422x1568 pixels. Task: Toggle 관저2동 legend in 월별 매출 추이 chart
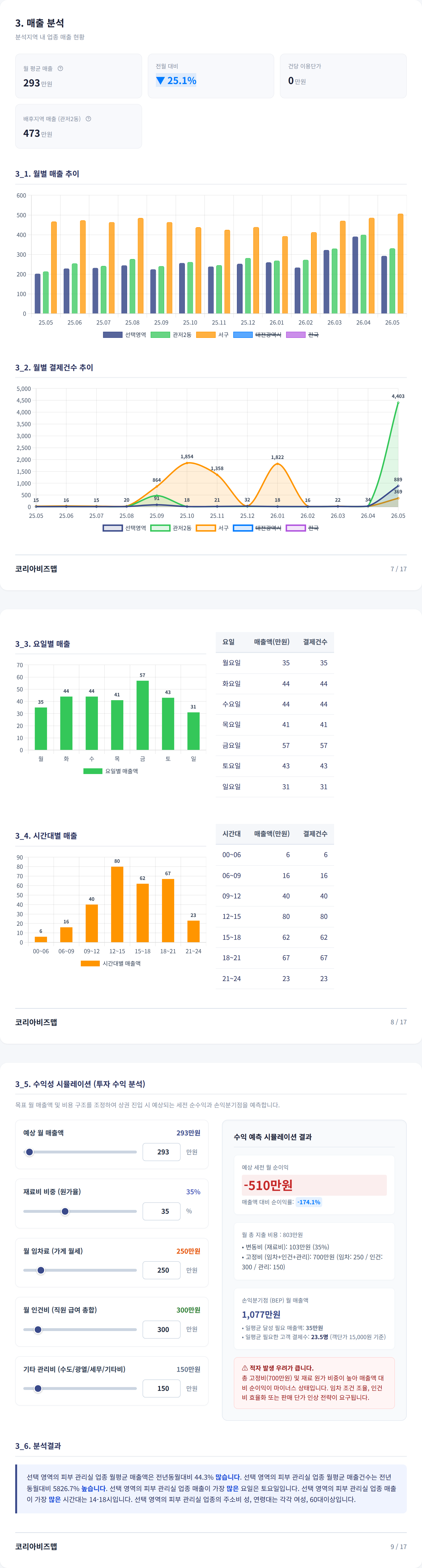point(171,335)
